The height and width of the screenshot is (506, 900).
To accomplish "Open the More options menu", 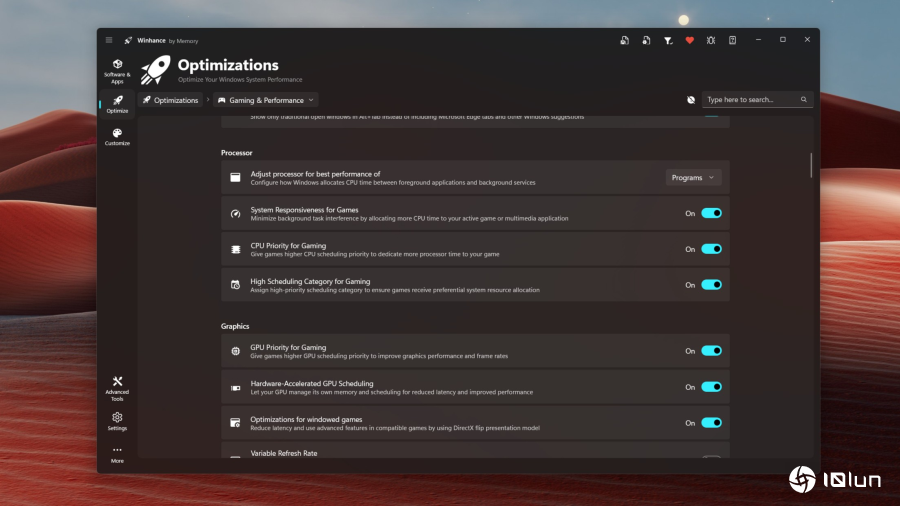I will click(x=117, y=454).
